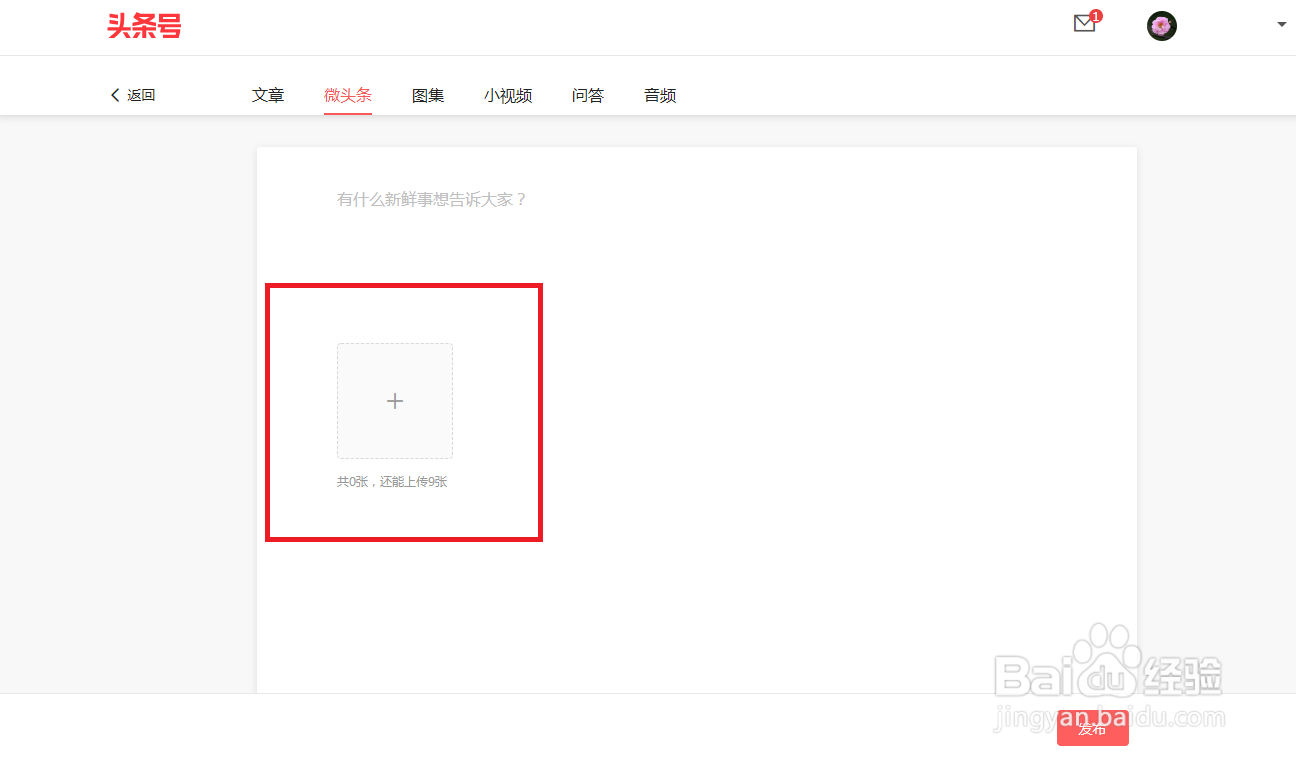Switch to the 文章 tab
The image size is (1296, 761).
(268, 94)
